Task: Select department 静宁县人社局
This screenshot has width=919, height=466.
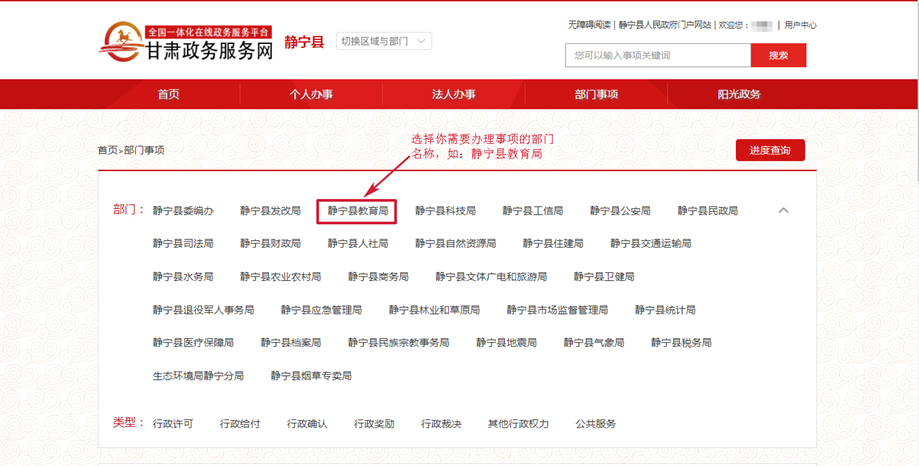Action: pyautogui.click(x=358, y=243)
